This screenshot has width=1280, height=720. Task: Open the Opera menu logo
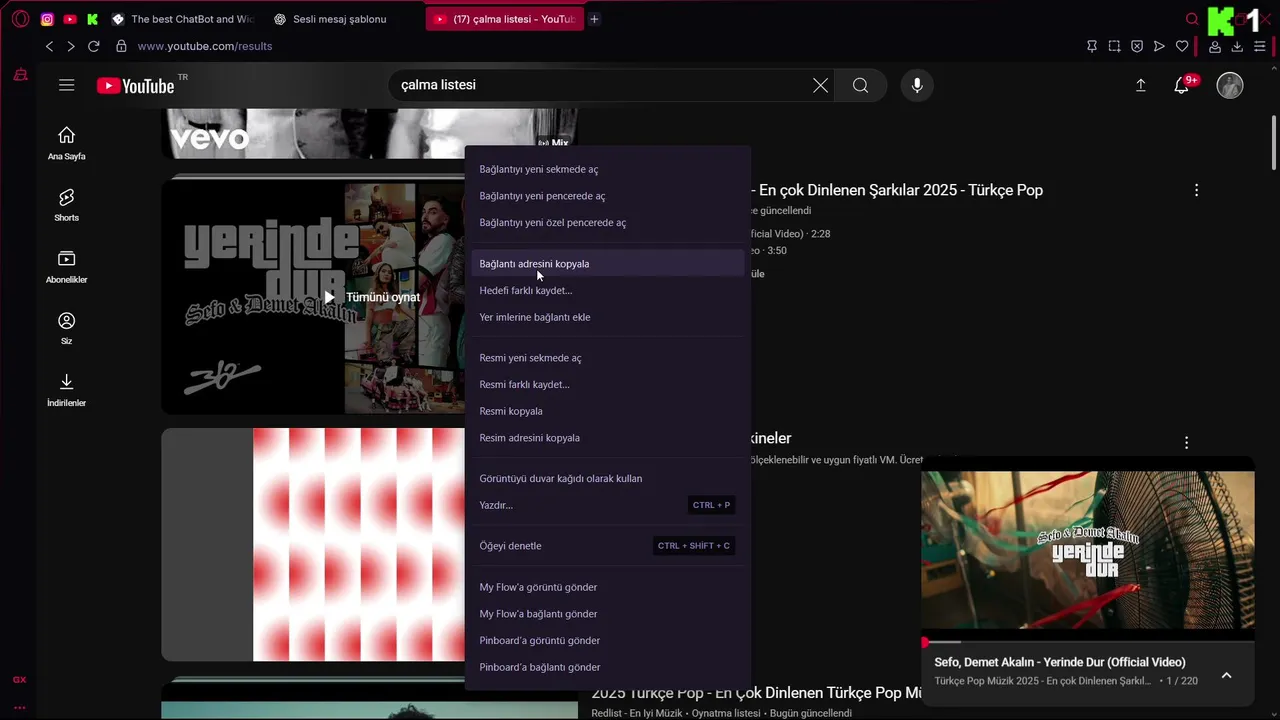tap(20, 19)
